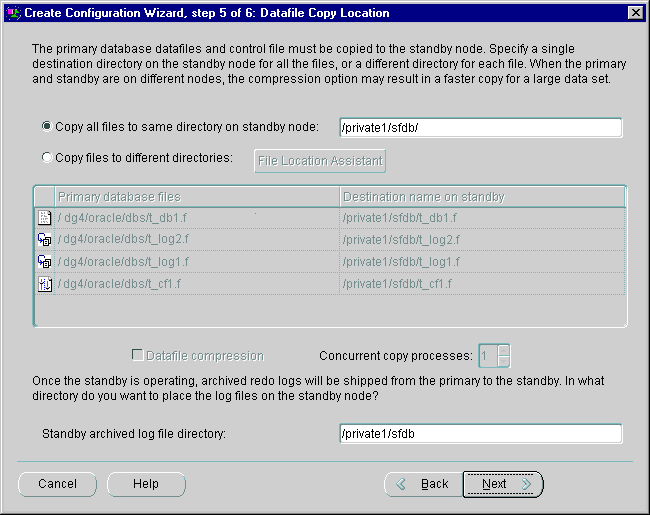650x515 pixels.
Task: Click the control file icon for t_cf1.f
Action: 44,284
